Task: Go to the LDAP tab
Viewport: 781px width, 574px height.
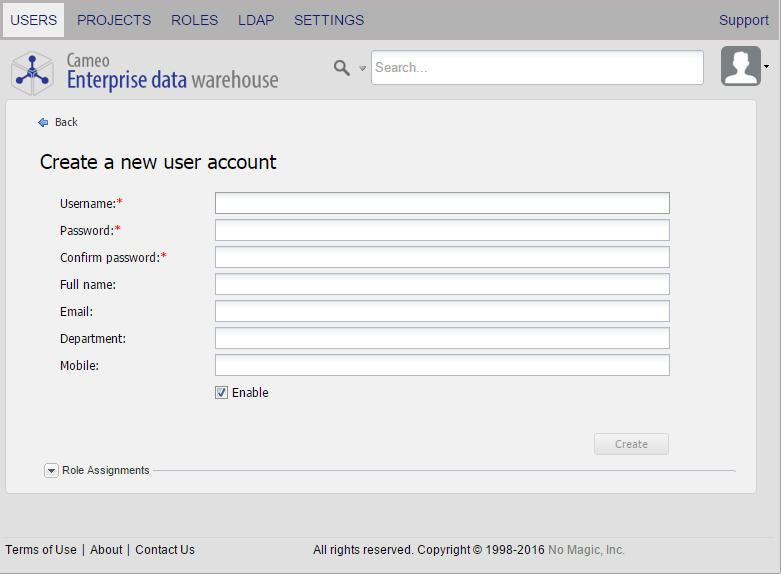Action: pyautogui.click(x=256, y=20)
